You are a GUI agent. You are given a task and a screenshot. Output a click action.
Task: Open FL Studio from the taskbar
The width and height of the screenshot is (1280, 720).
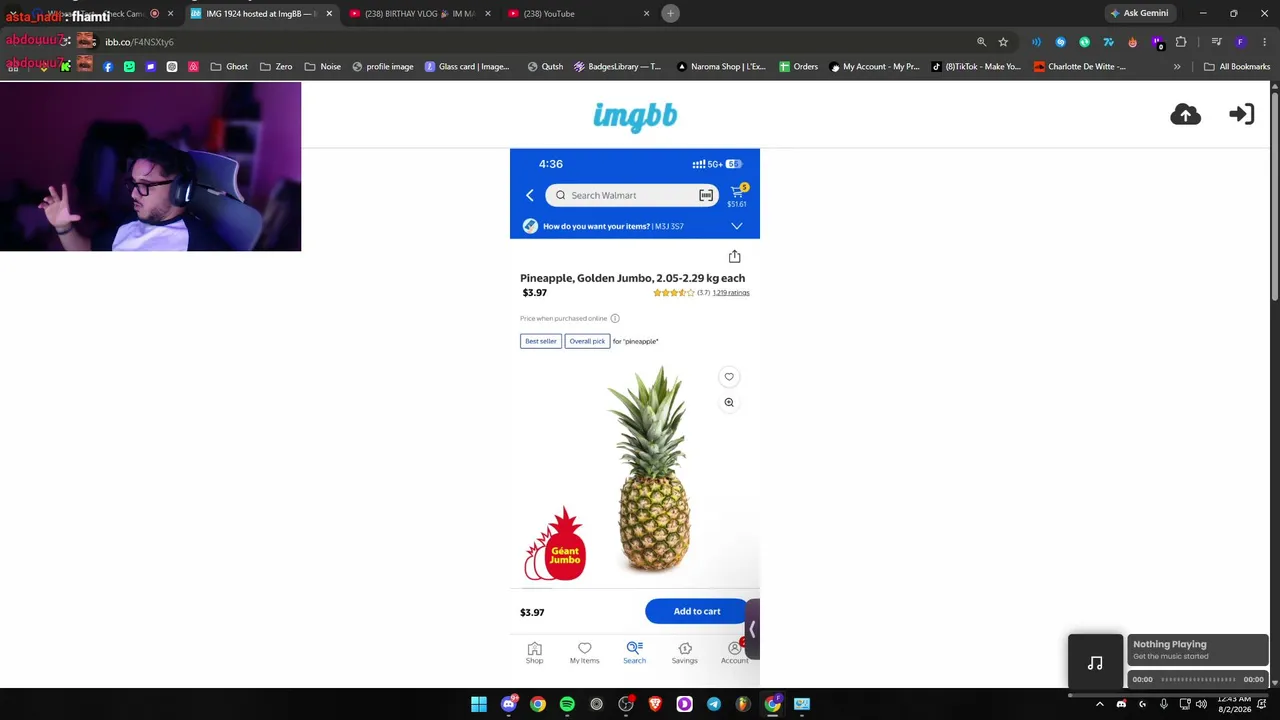(x=743, y=704)
